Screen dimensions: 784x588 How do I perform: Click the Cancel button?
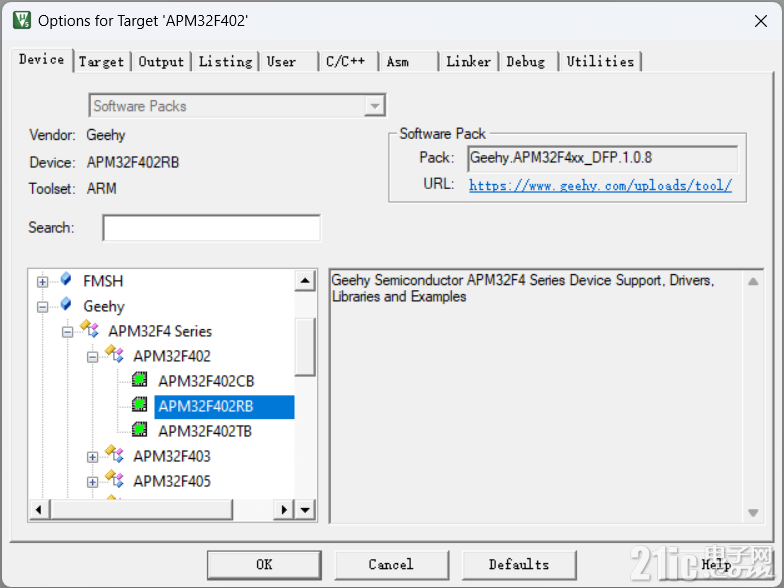(x=392, y=565)
